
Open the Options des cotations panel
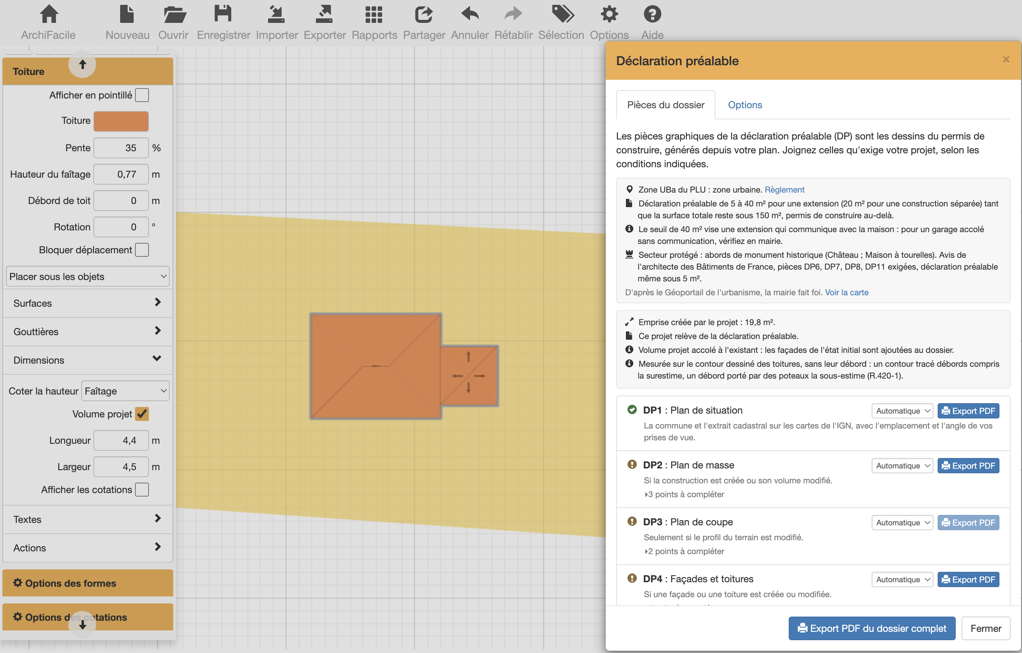88,617
